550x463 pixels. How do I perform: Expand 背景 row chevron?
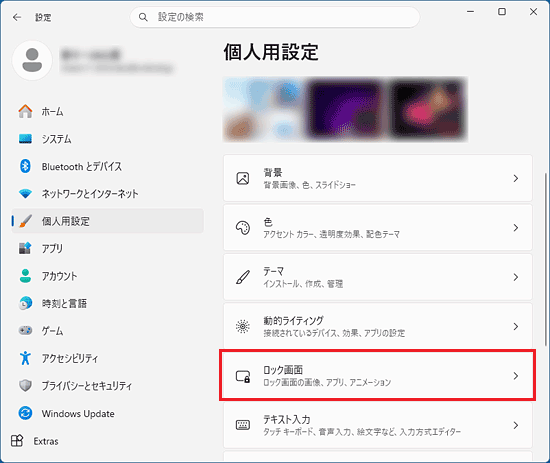pos(516,178)
